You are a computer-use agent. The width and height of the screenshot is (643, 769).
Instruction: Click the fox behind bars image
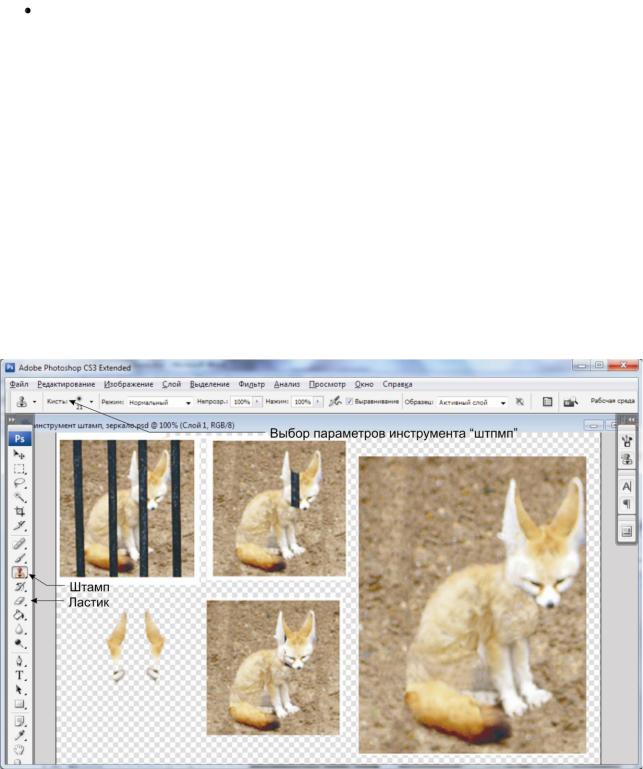(x=127, y=508)
